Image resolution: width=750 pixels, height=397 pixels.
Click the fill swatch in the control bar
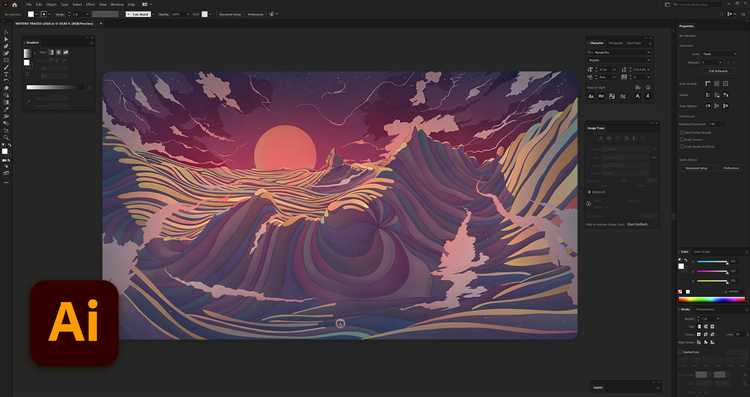[31, 14]
